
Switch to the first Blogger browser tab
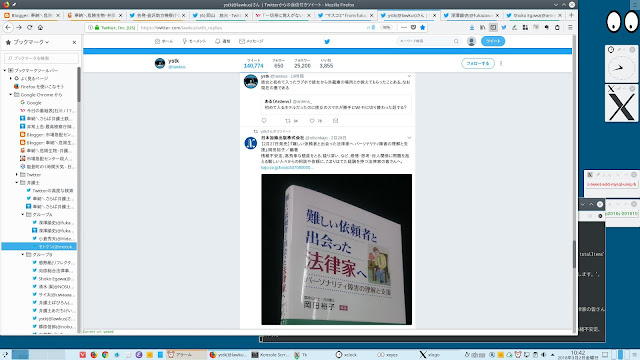32,15
